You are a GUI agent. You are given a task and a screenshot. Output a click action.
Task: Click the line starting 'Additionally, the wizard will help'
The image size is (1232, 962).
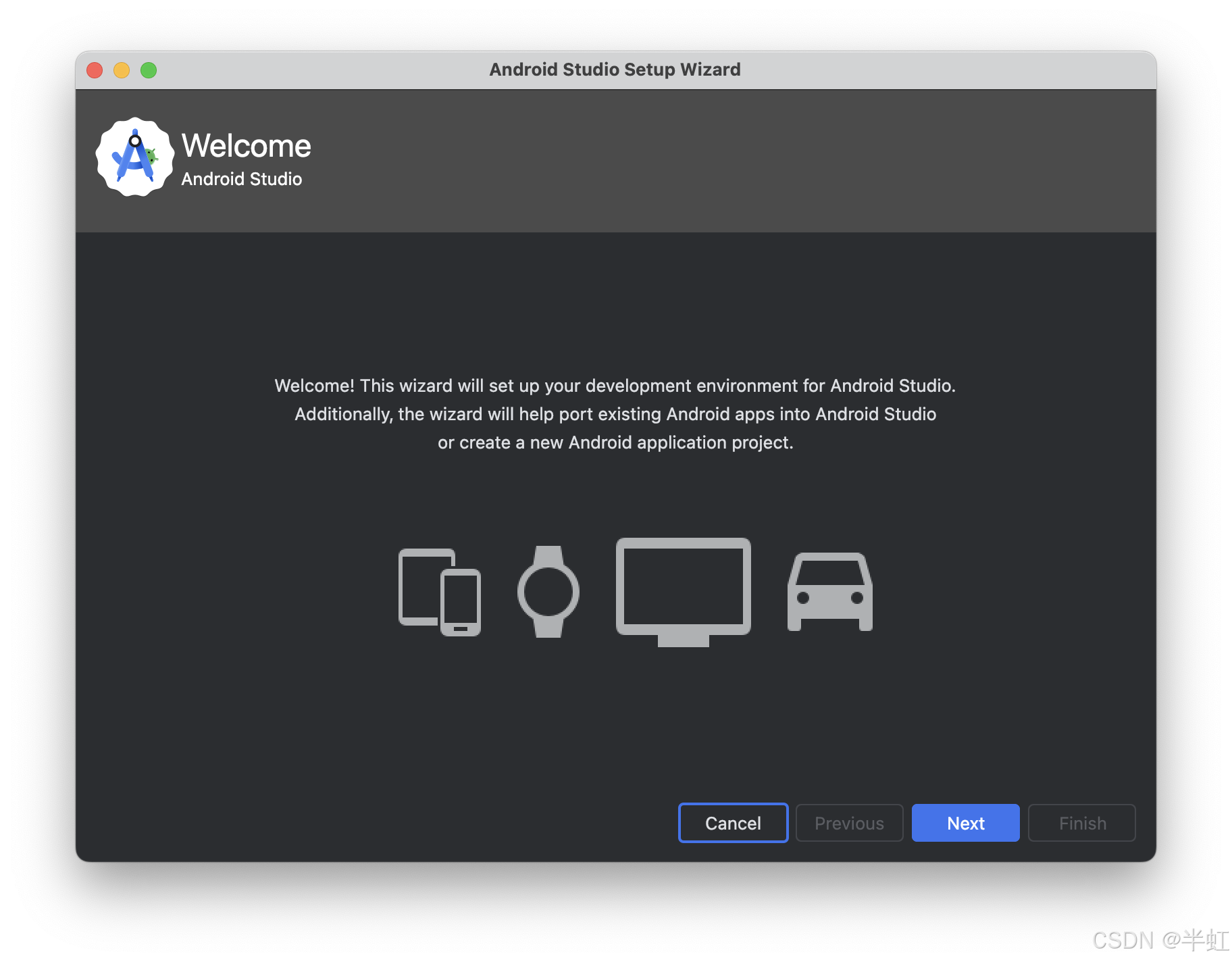coord(615,414)
